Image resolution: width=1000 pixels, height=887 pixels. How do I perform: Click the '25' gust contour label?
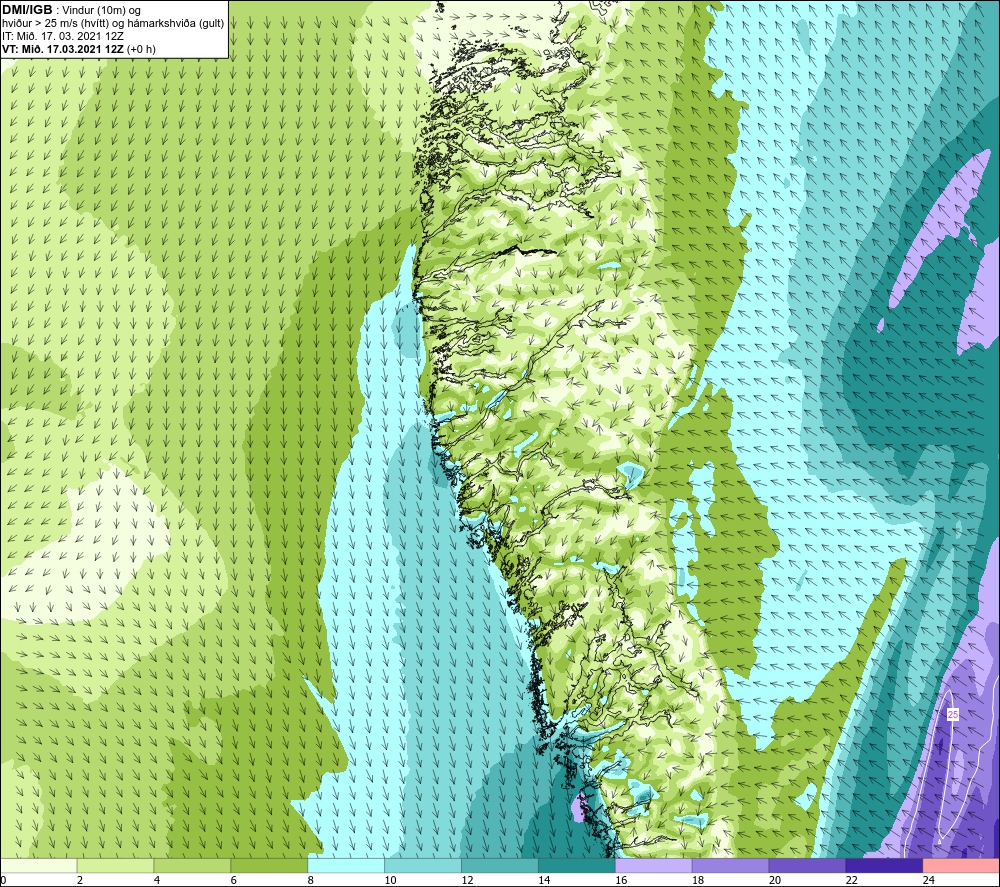(953, 715)
